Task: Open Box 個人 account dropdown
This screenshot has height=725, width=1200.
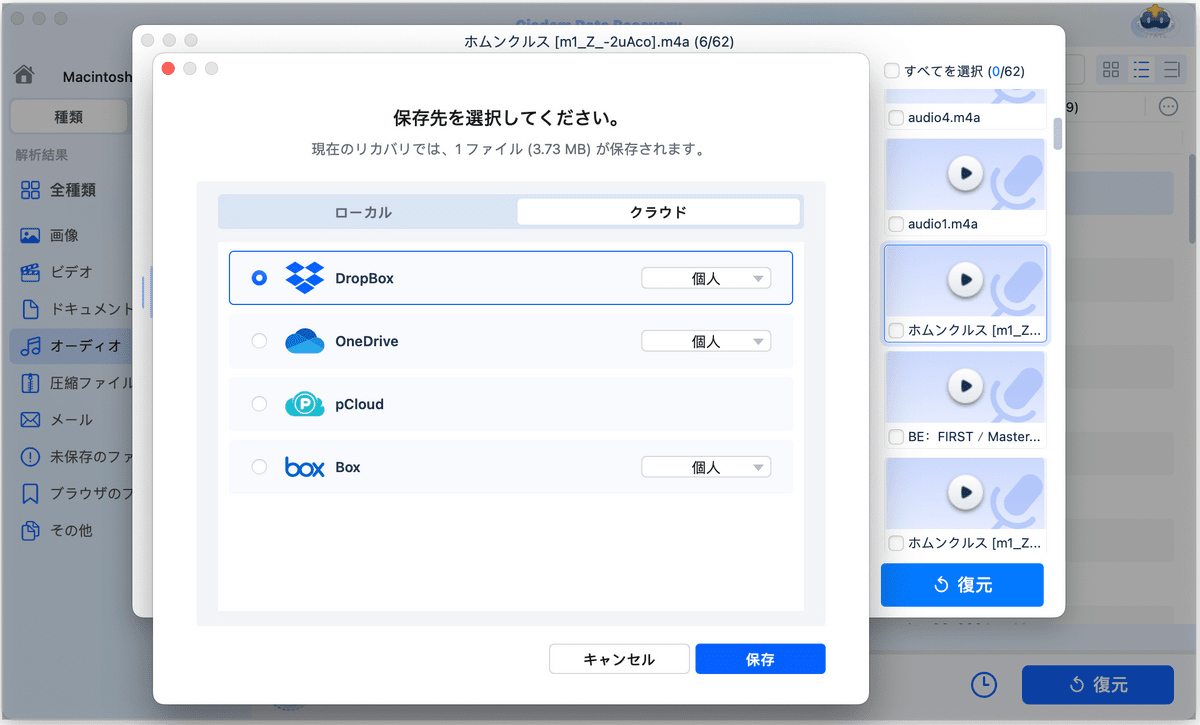Action: point(706,467)
